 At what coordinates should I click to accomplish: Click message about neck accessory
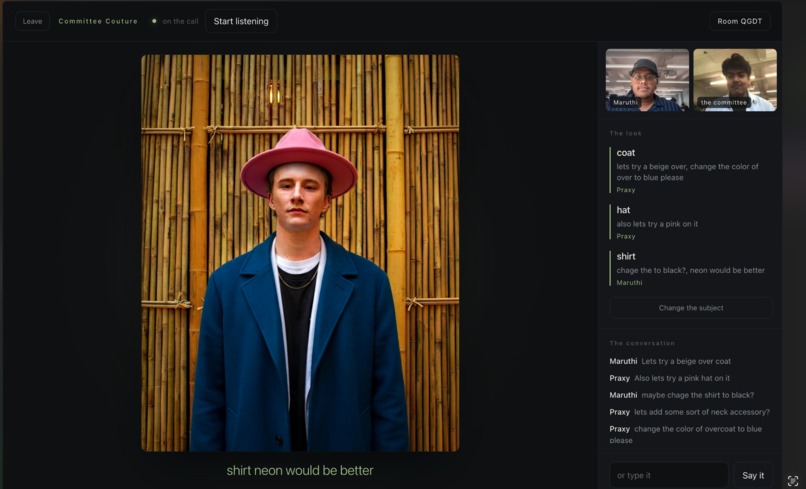[702, 412]
